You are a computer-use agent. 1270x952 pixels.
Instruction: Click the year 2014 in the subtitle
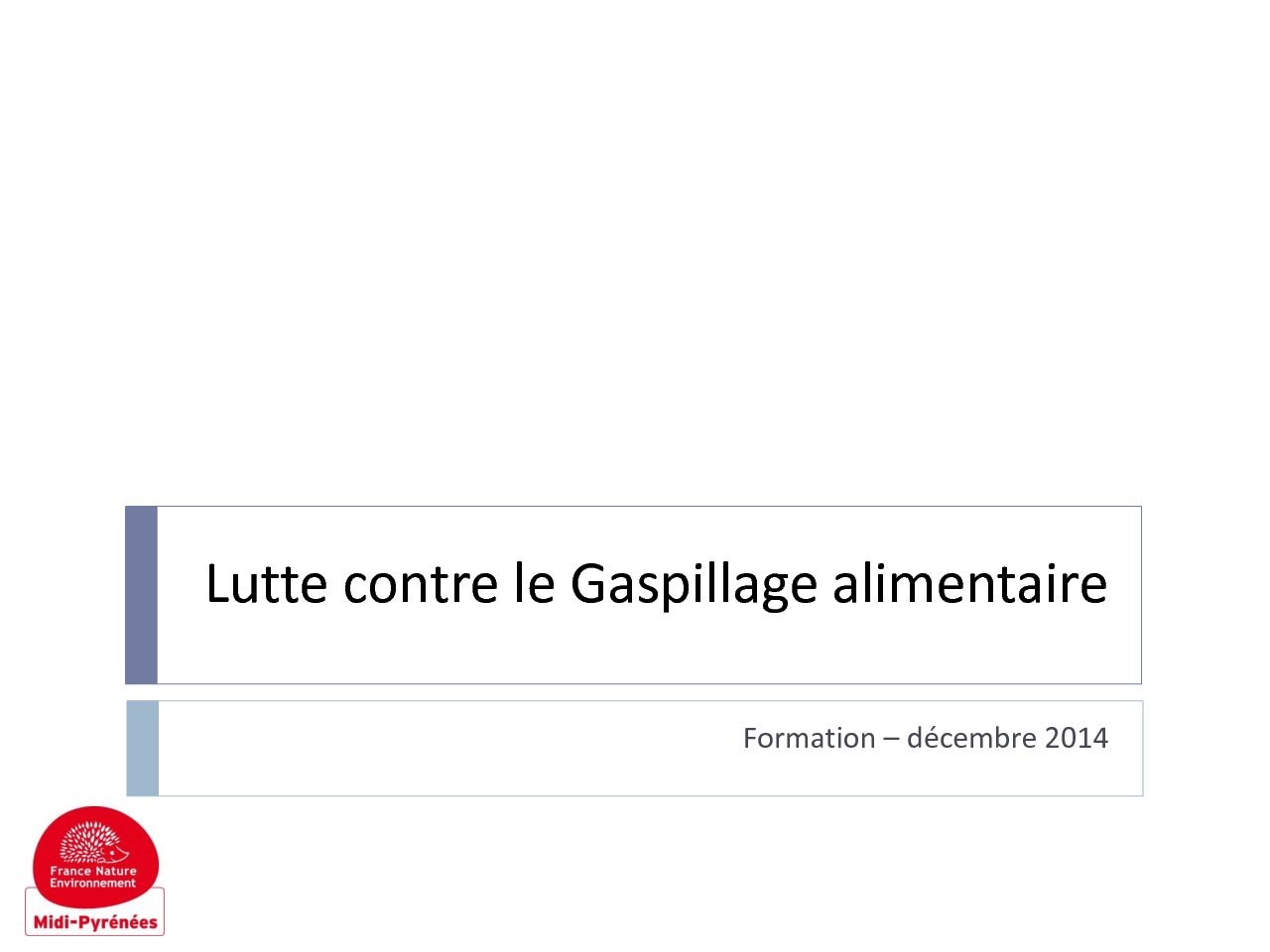click(1077, 738)
